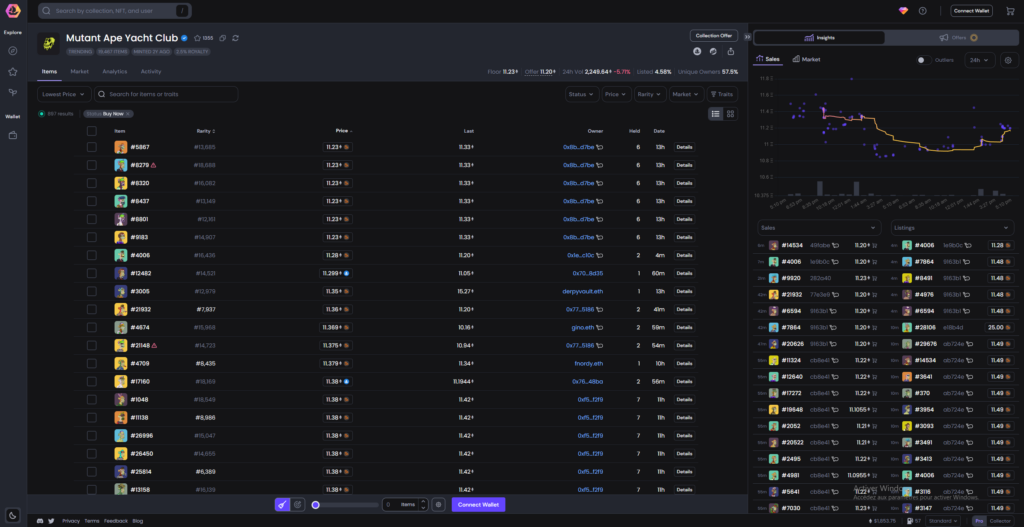Toggle dark mode moon icon

[x=13, y=514]
